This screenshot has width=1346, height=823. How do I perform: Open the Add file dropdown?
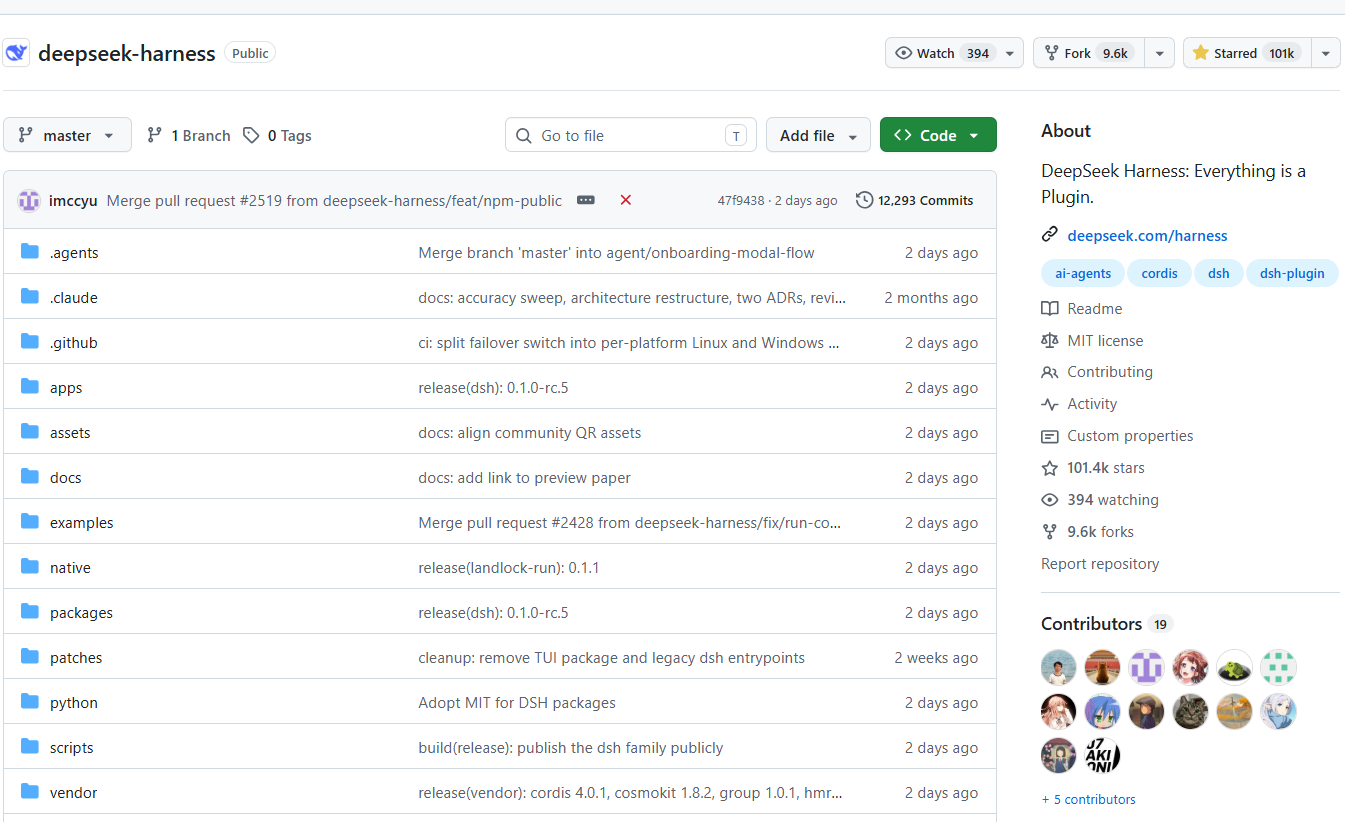[x=818, y=135]
